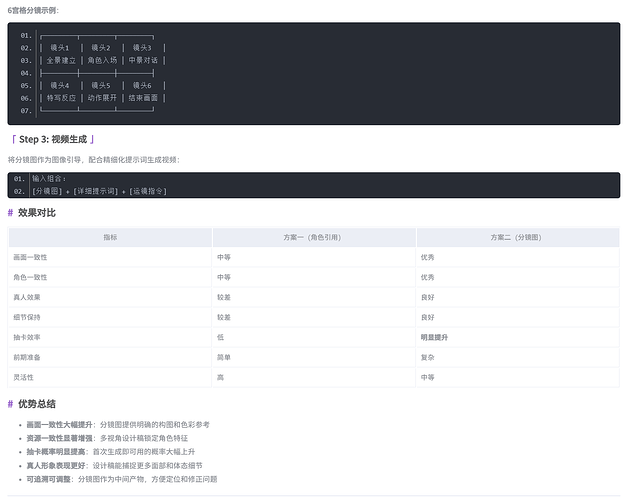Click '[运镜指令]' in the input code block
625x500 pixels.
[x=148, y=191]
